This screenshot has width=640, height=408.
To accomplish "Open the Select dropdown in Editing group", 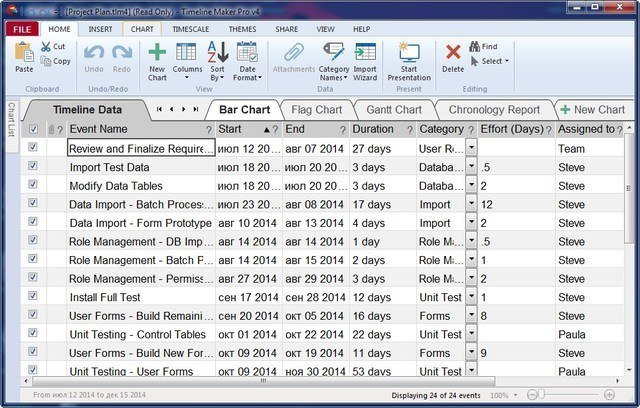I will [x=494, y=61].
